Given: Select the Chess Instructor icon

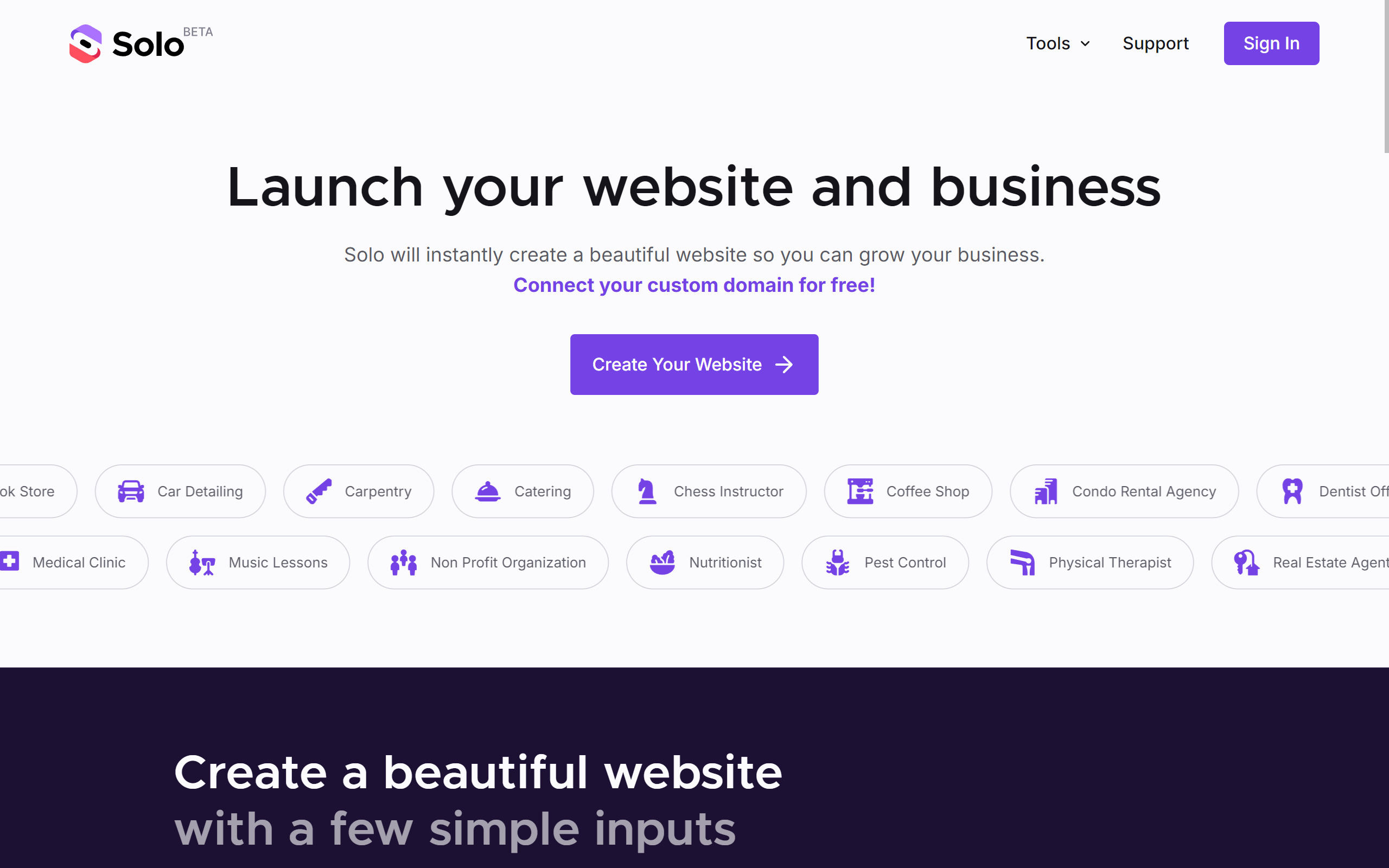Looking at the screenshot, I should (x=646, y=490).
